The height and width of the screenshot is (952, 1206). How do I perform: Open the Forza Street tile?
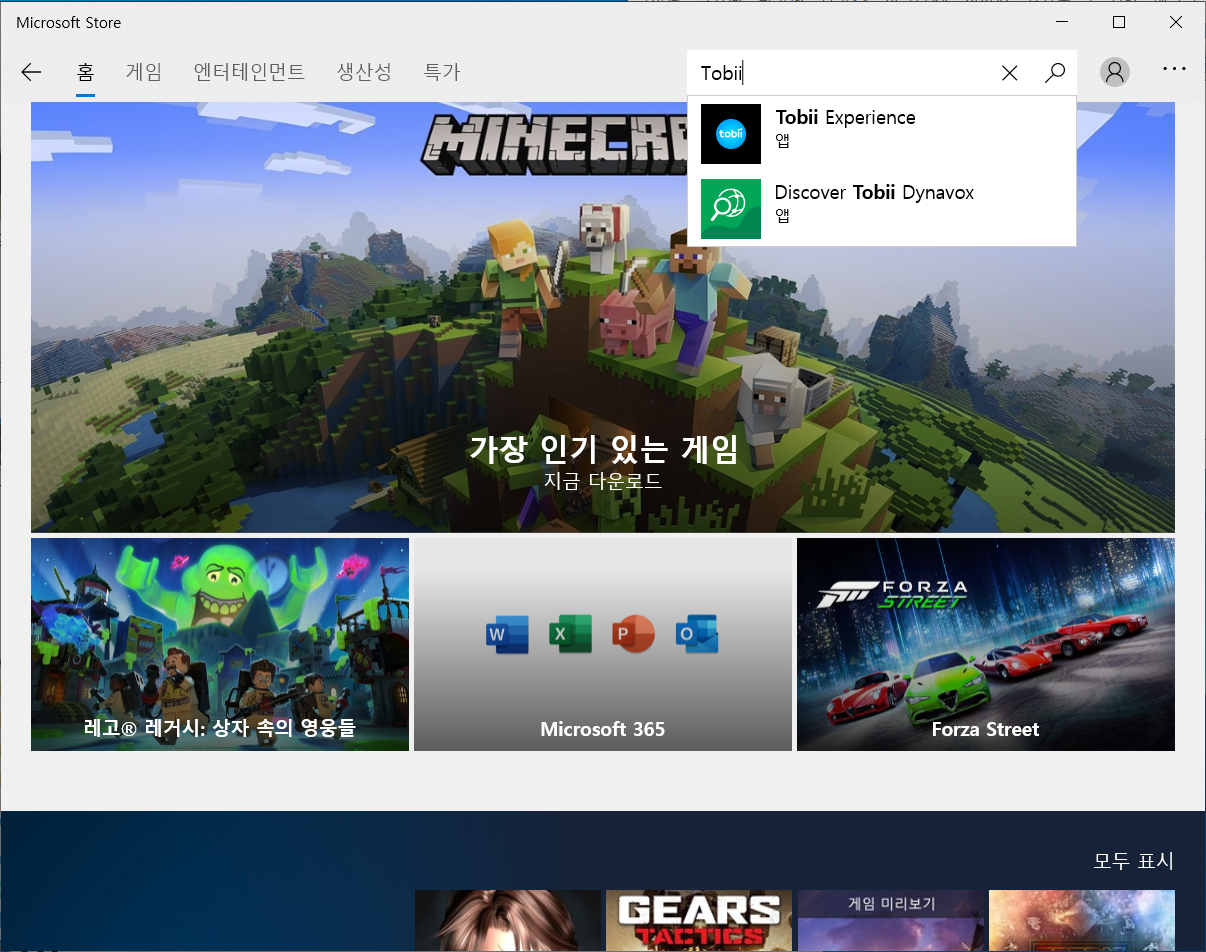986,644
